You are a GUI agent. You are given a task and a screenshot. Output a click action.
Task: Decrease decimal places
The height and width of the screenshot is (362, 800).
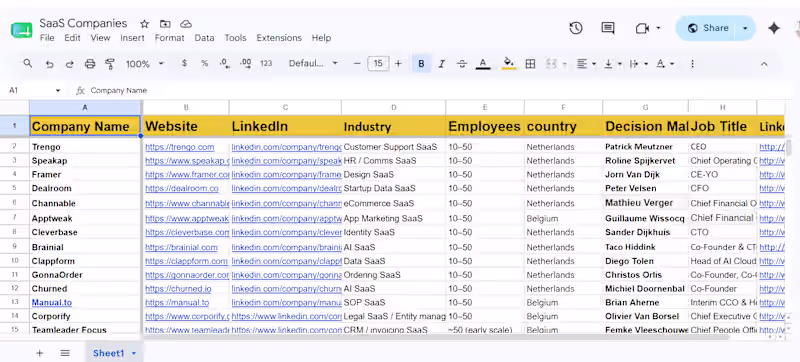point(224,64)
